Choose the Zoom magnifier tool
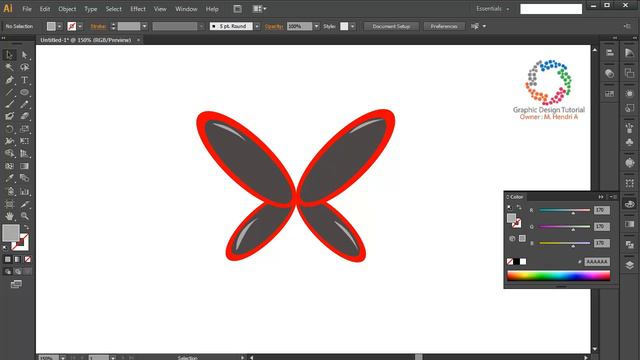This screenshot has width=640, height=360. (24, 216)
